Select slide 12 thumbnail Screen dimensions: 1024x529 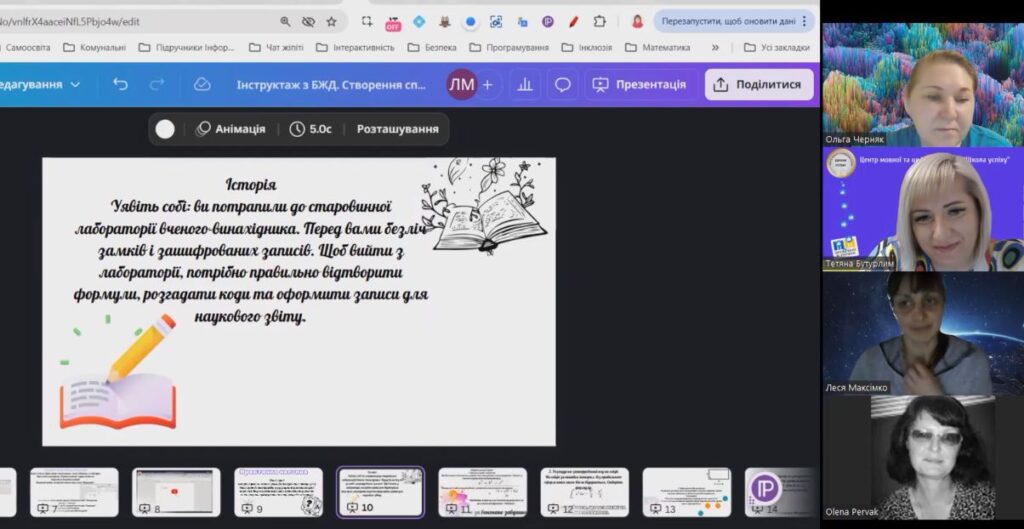point(584,492)
